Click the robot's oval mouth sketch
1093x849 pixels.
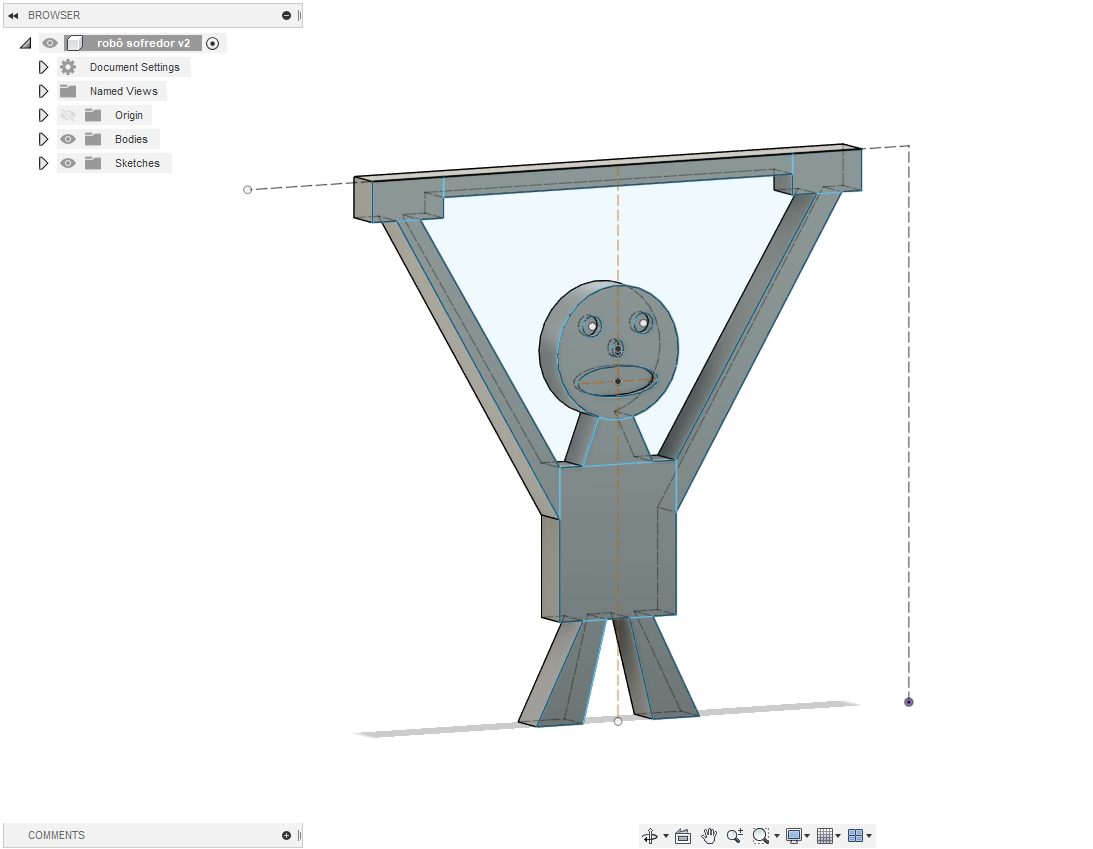[617, 381]
